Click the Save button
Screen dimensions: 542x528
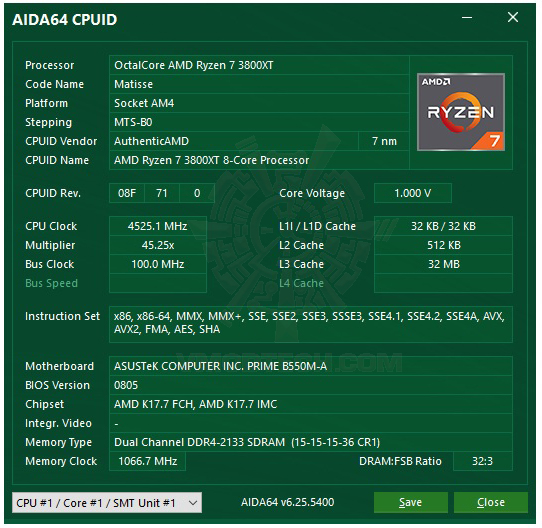click(x=411, y=502)
